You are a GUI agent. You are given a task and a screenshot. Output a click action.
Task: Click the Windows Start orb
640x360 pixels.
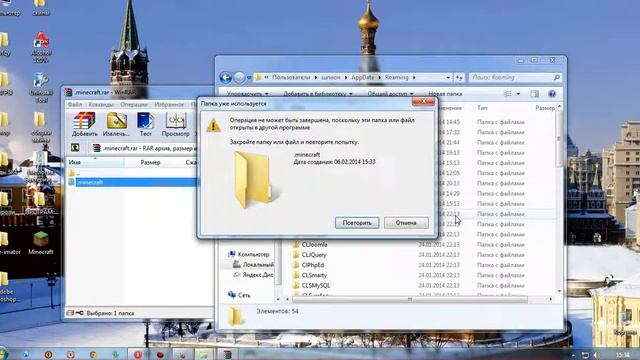(x=2, y=353)
